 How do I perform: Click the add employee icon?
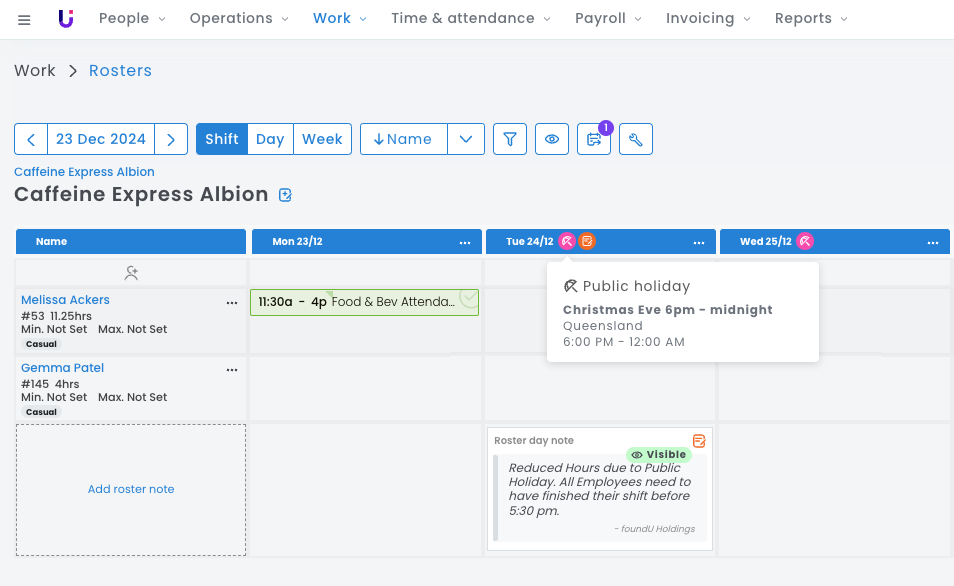[x=131, y=272]
